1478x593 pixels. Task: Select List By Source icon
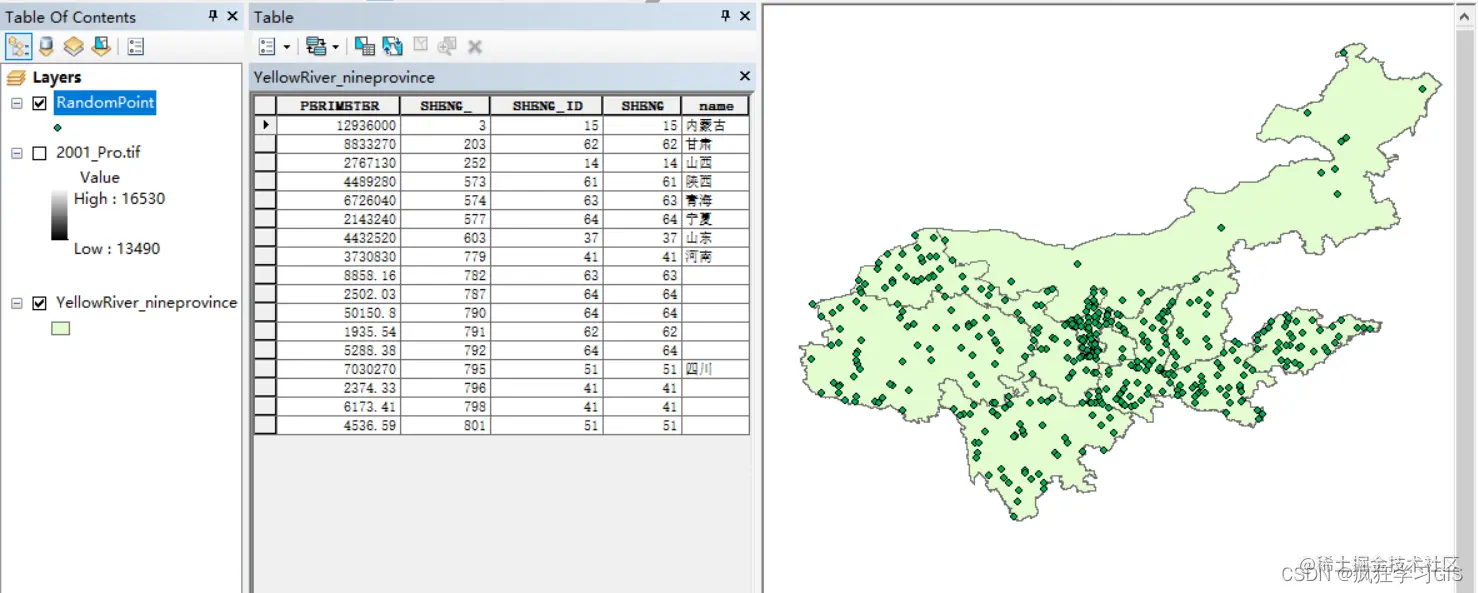pos(46,46)
